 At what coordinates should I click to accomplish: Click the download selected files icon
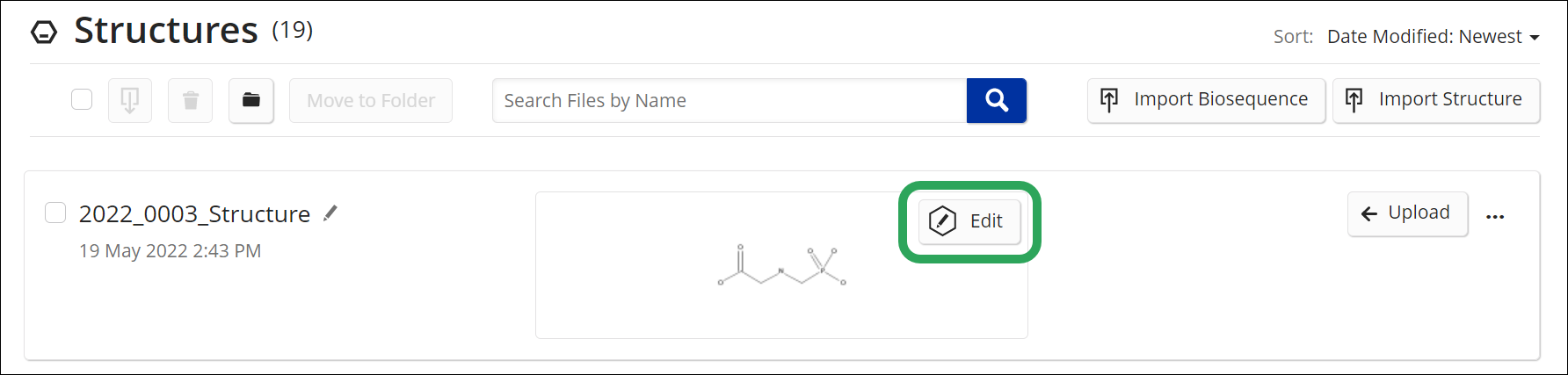130,100
